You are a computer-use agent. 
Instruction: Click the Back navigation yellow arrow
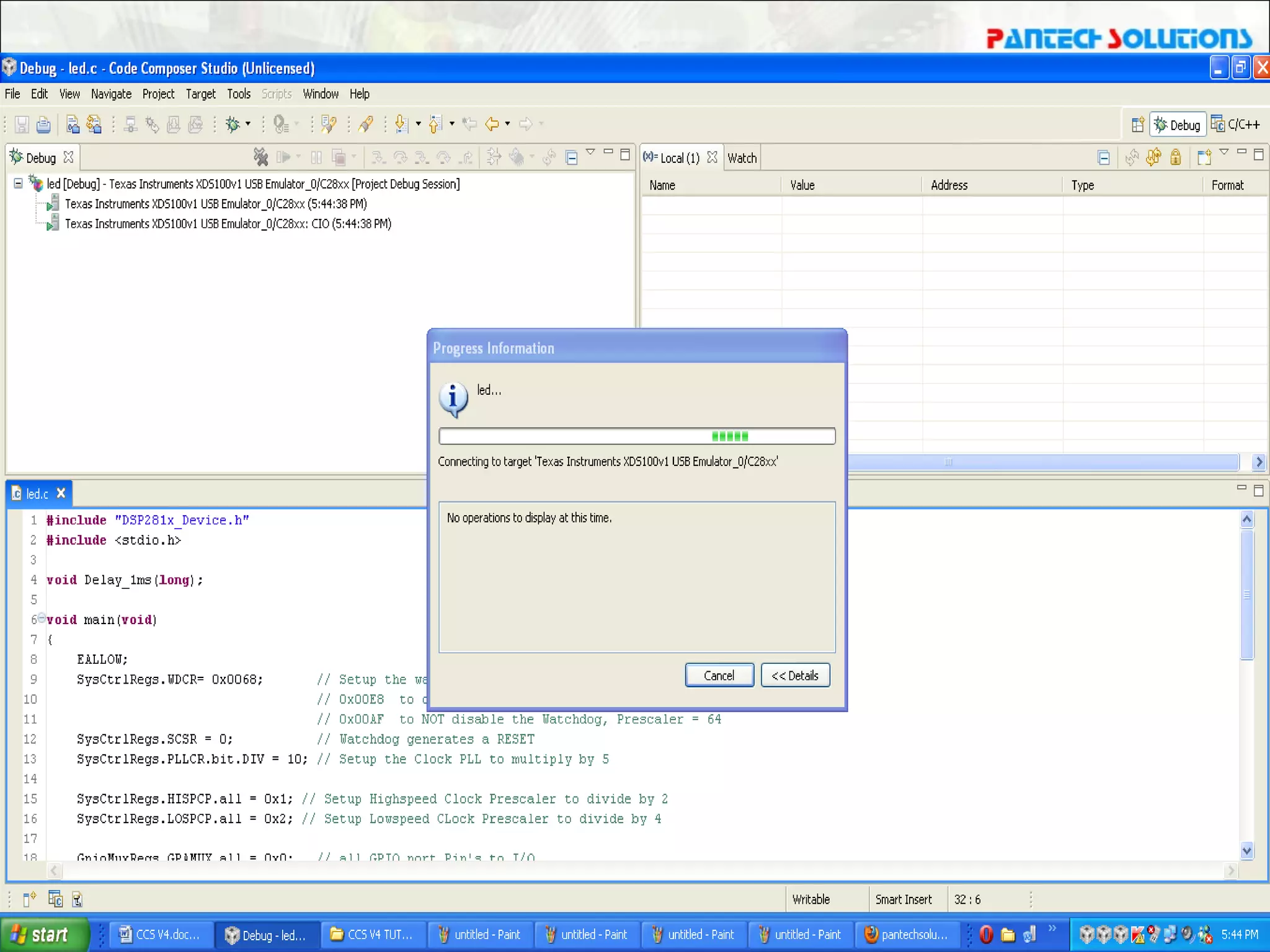[x=492, y=125]
